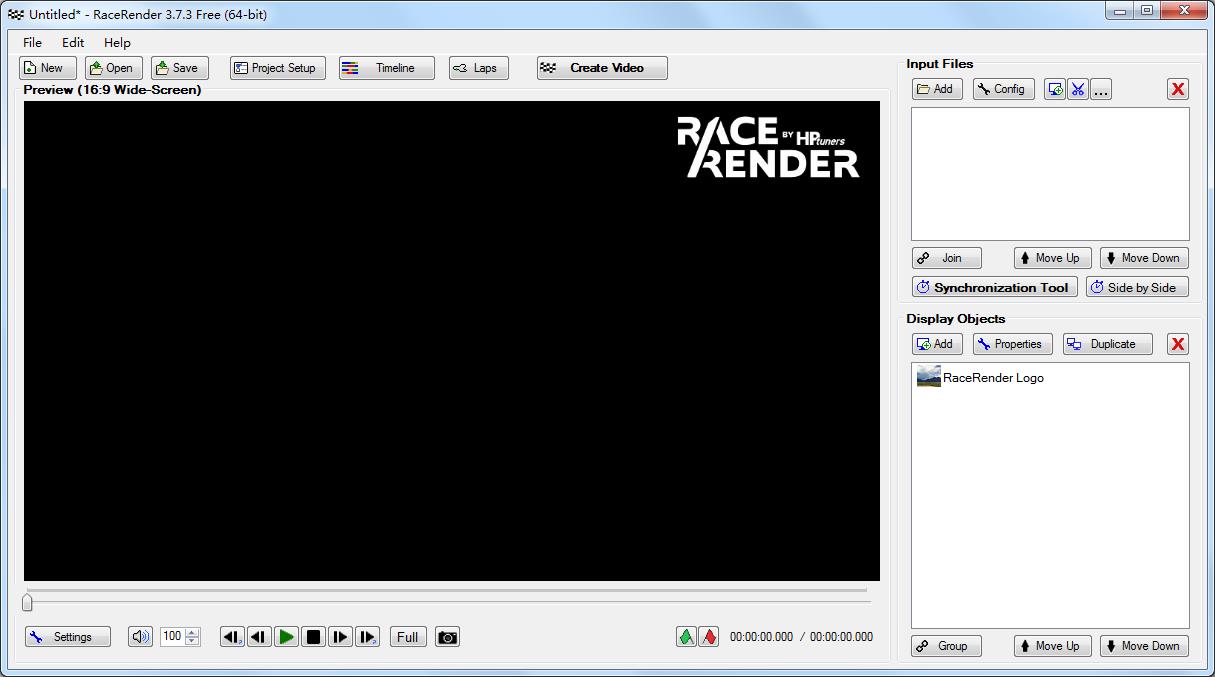Increase volume with stepper up arrow
Viewport: 1215px width, 677px height.
click(x=193, y=632)
